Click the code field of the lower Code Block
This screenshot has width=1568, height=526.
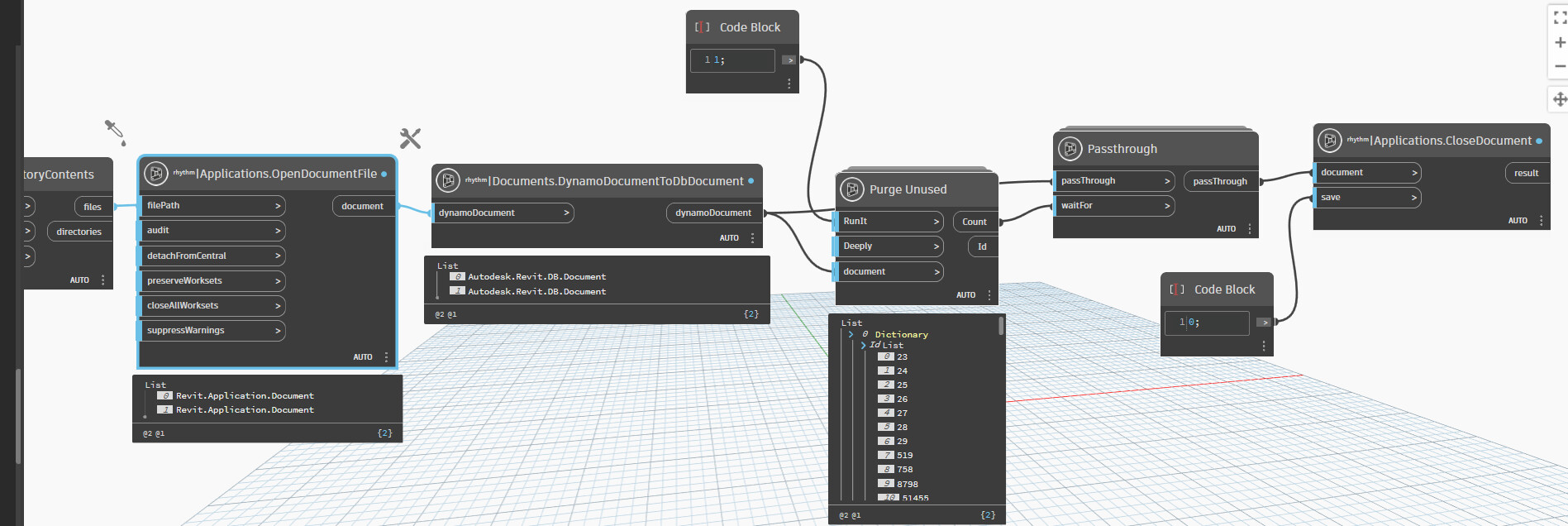1207,323
